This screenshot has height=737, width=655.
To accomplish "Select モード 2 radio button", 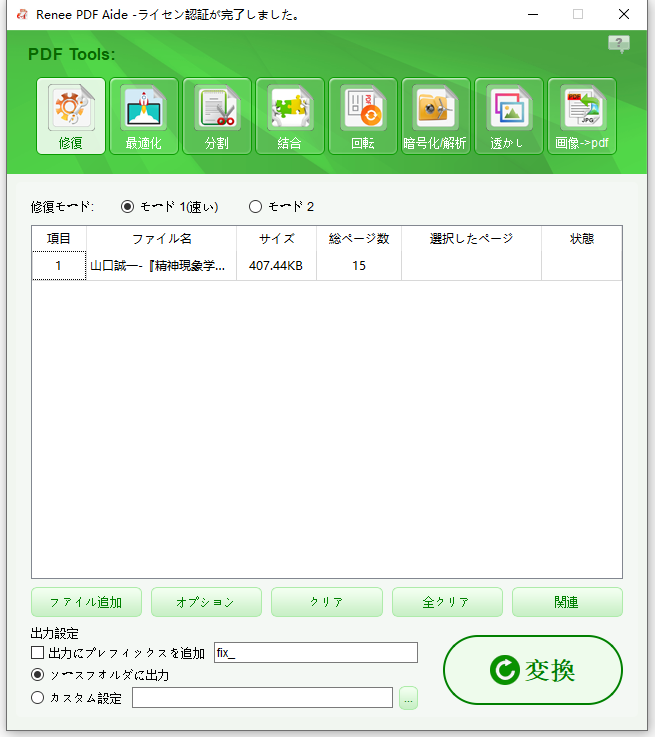I will [x=255, y=206].
